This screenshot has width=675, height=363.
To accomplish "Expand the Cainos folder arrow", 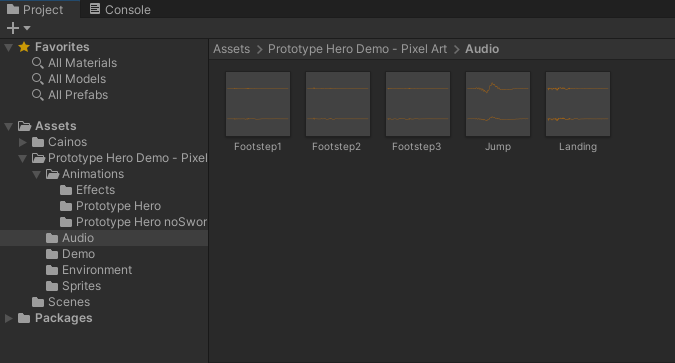I will pos(22,142).
